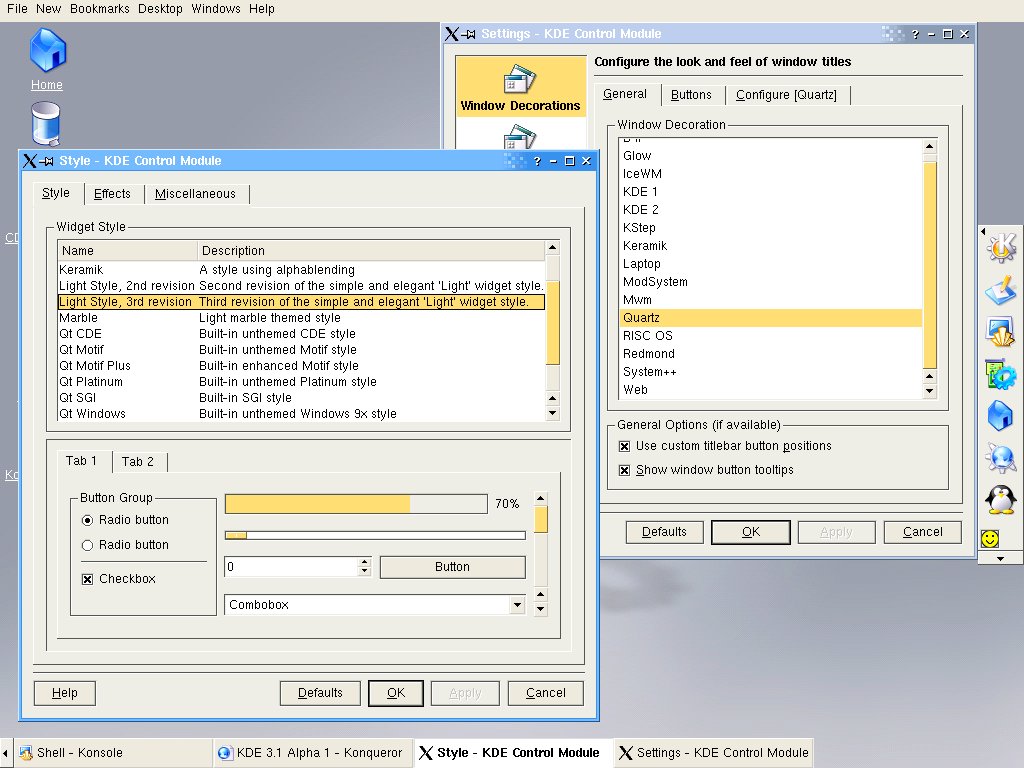Image resolution: width=1024 pixels, height=768 pixels.
Task: Switch to Settings - KDE Control Module taskbar entry
Action: point(713,752)
